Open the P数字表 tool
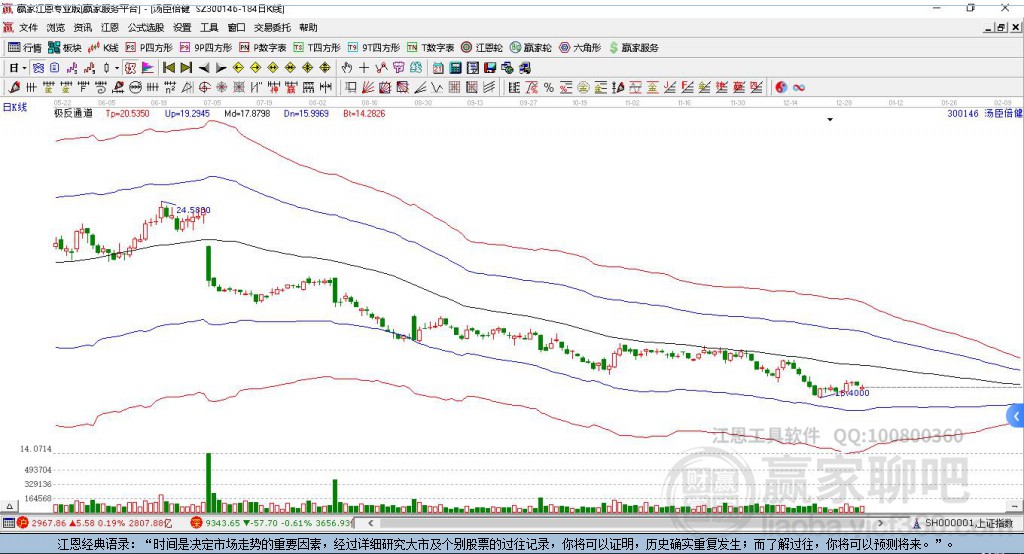 (263, 48)
